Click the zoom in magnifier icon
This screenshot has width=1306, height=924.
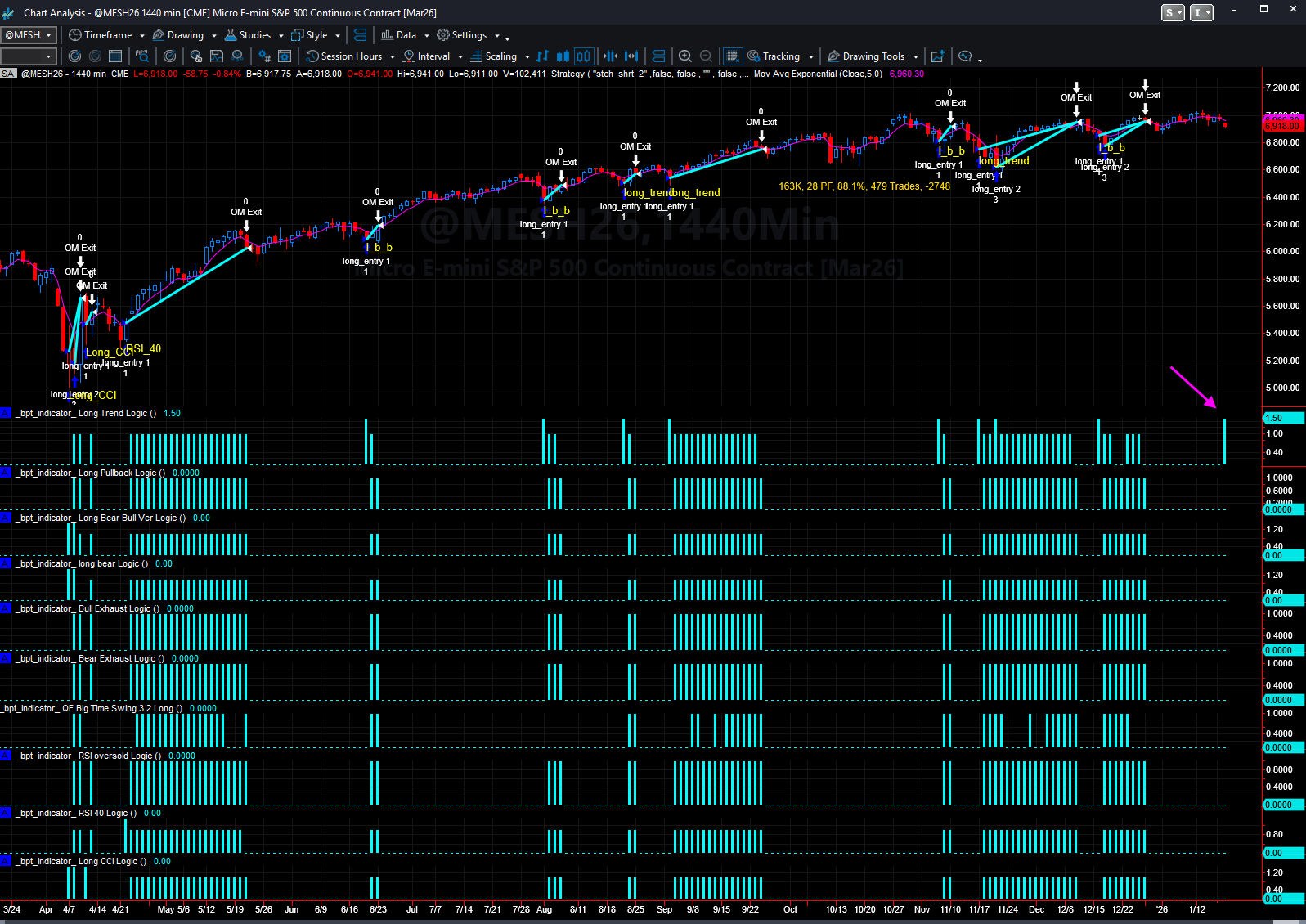point(685,56)
